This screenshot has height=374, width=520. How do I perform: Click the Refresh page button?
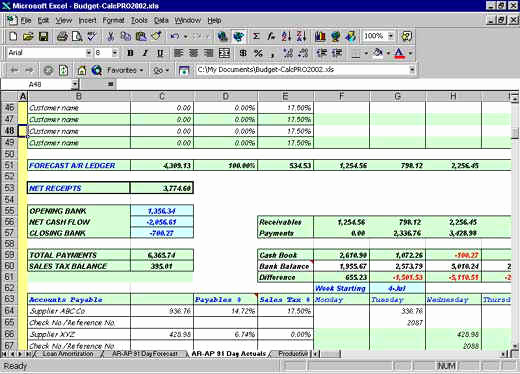63,70
